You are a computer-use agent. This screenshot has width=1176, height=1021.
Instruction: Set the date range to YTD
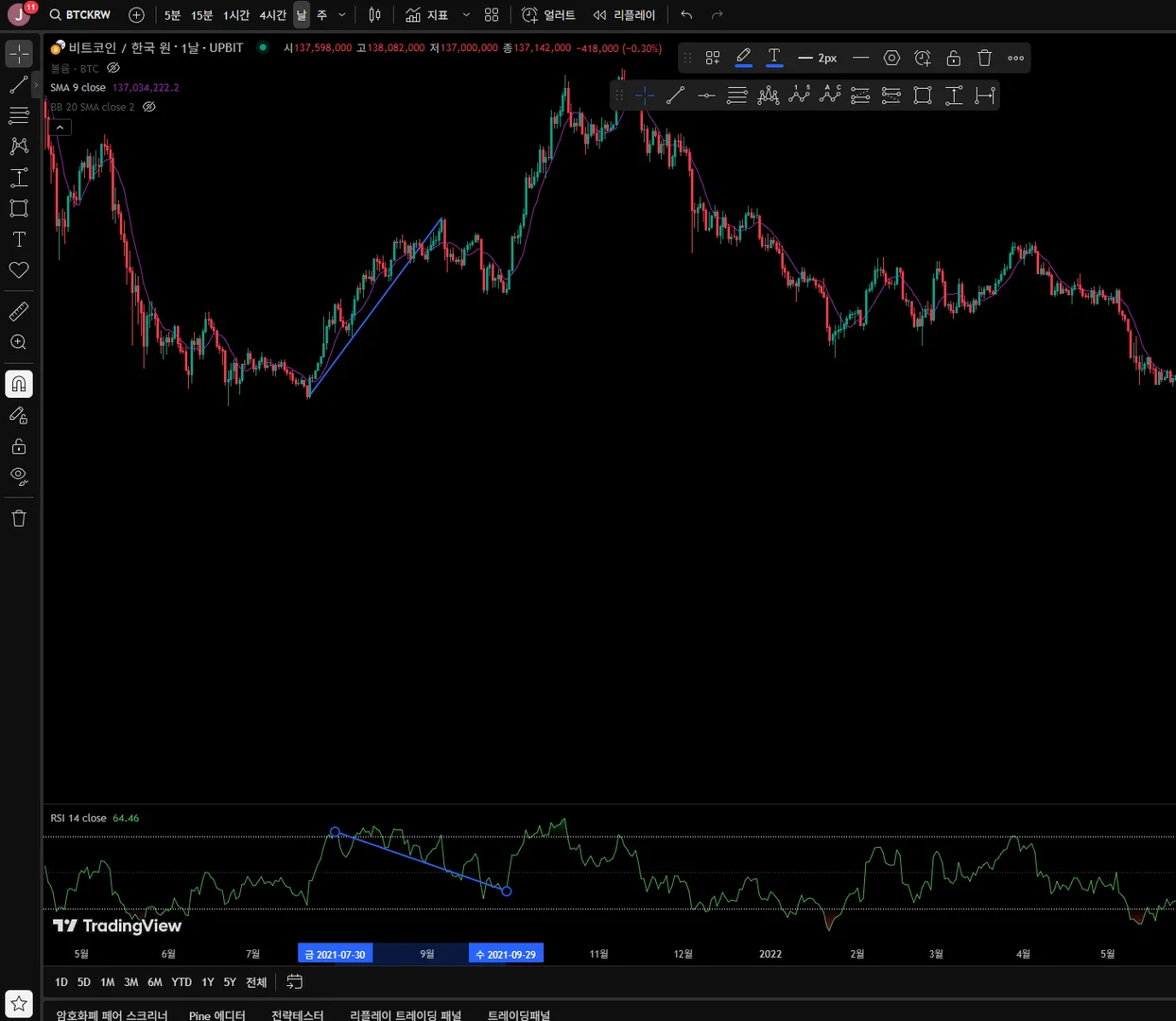click(182, 982)
